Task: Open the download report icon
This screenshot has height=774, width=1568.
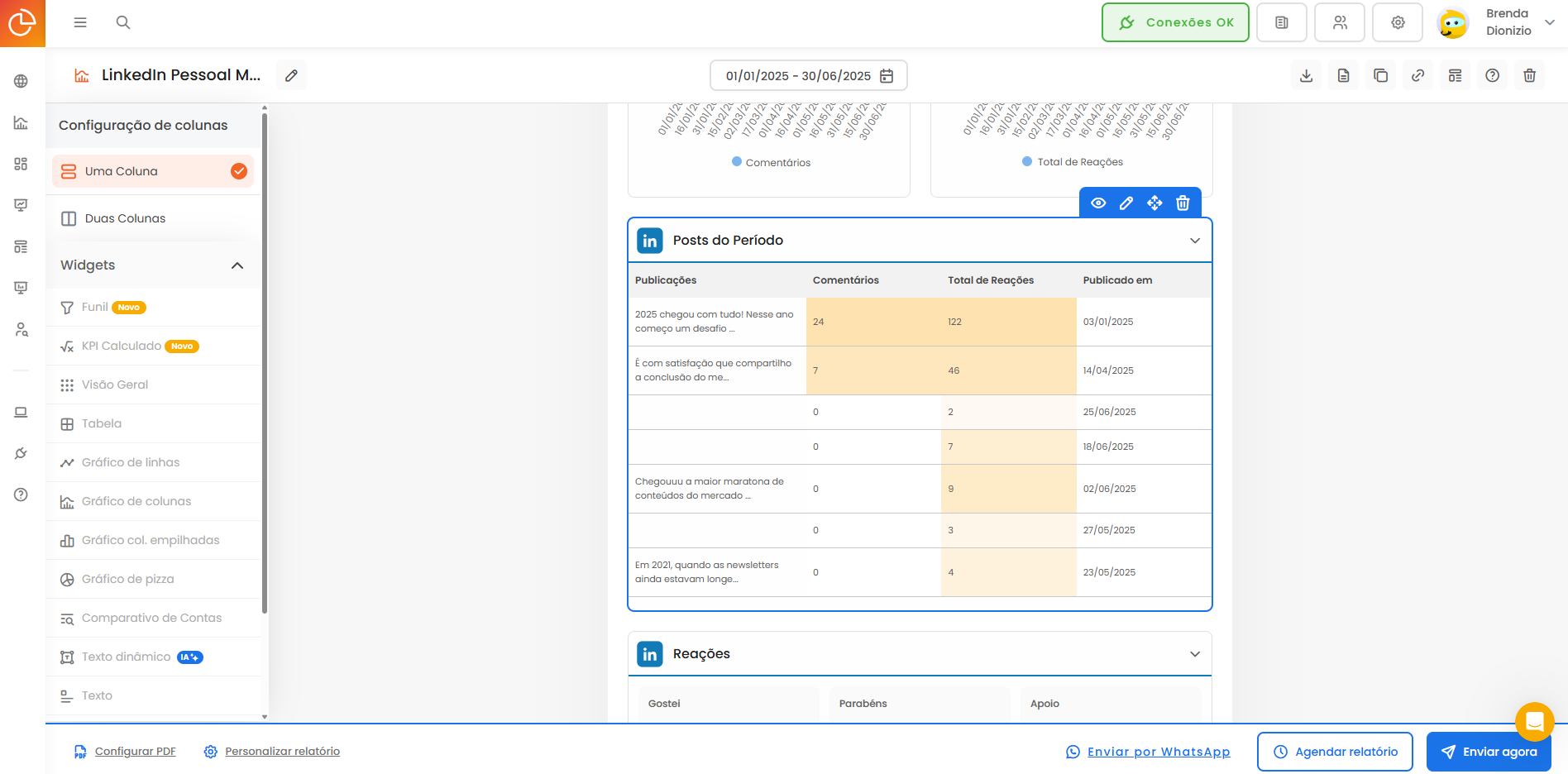Action: [1307, 75]
